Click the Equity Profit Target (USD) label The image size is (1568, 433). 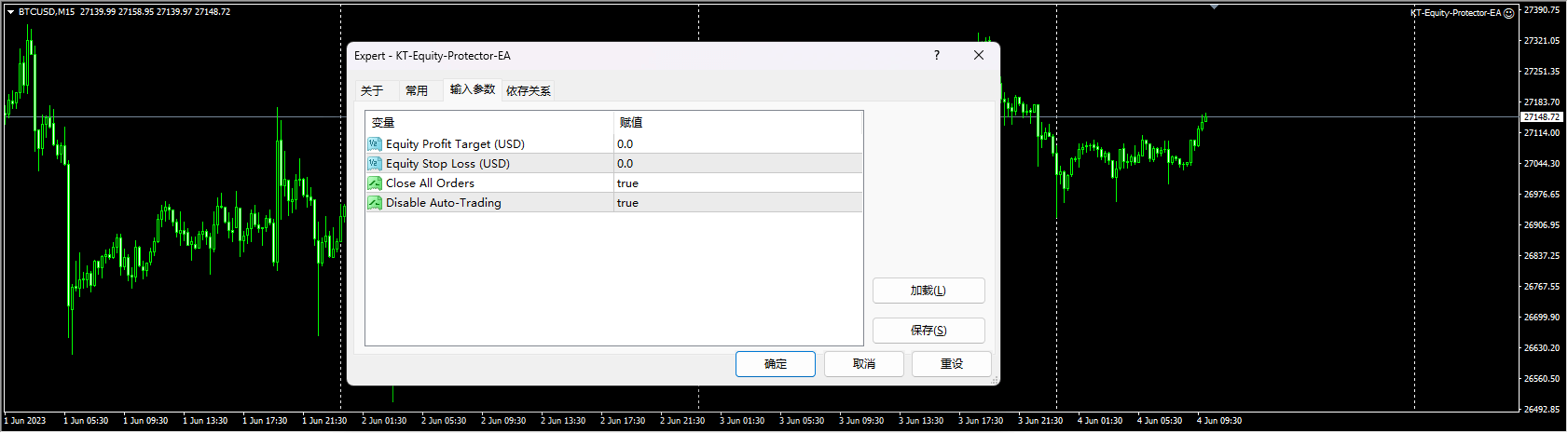(x=455, y=144)
